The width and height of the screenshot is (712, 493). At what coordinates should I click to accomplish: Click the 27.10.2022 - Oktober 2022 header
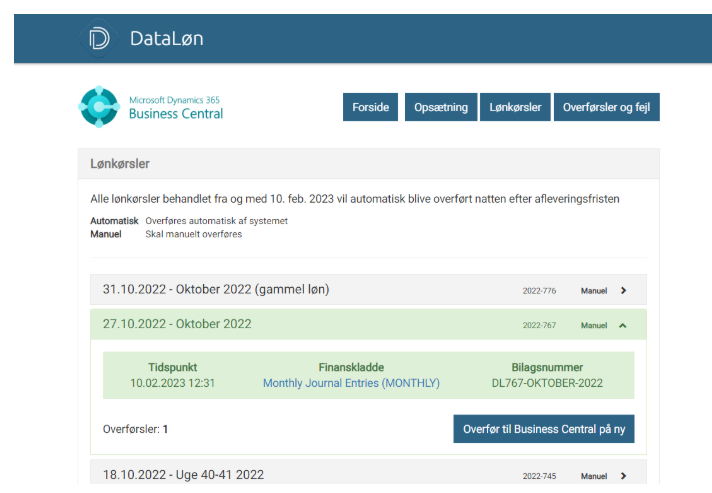coord(177,324)
